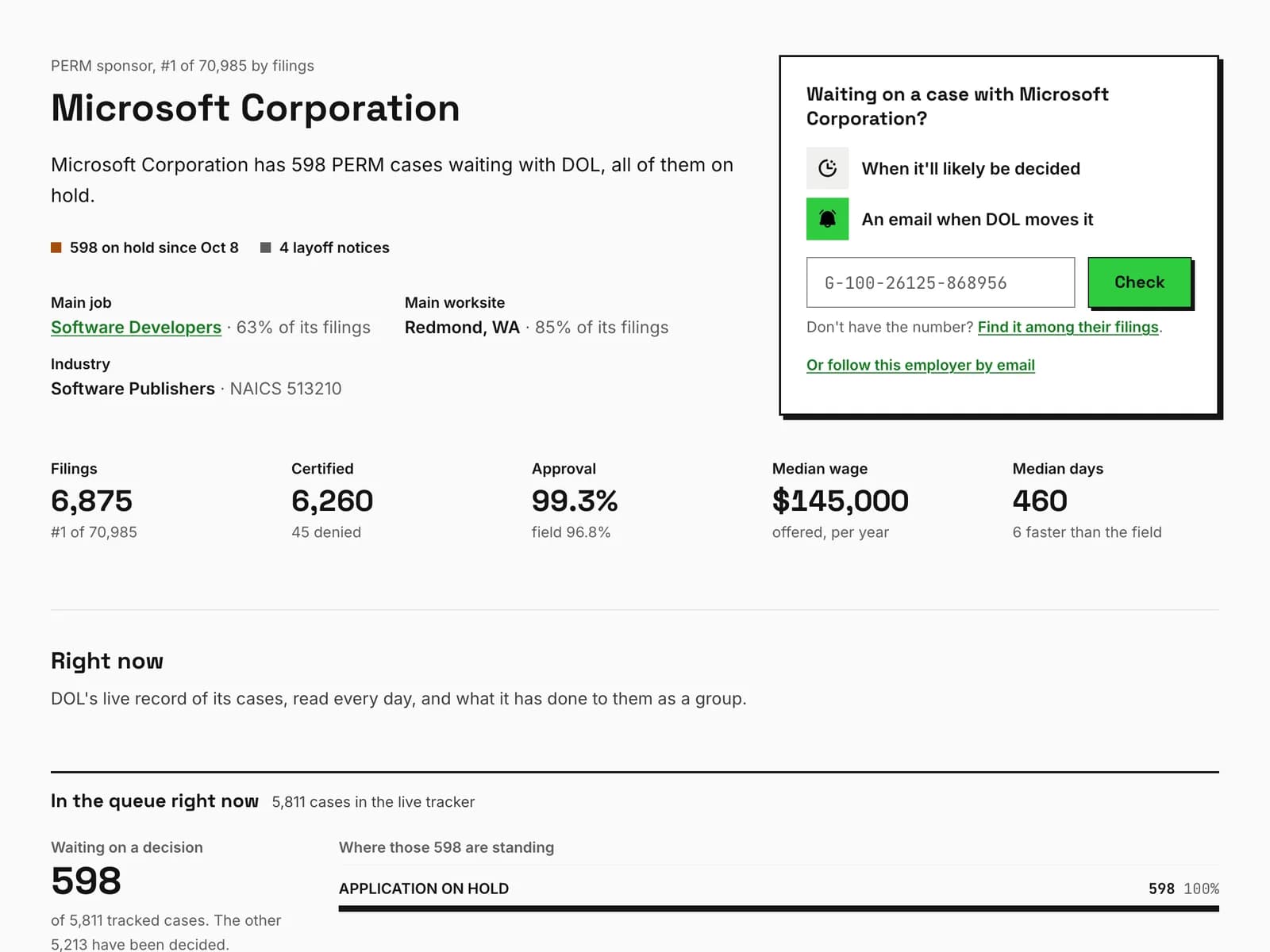The image size is (1270, 952).
Task: Click the orange square next to '598 on hold'
Action: (56, 248)
